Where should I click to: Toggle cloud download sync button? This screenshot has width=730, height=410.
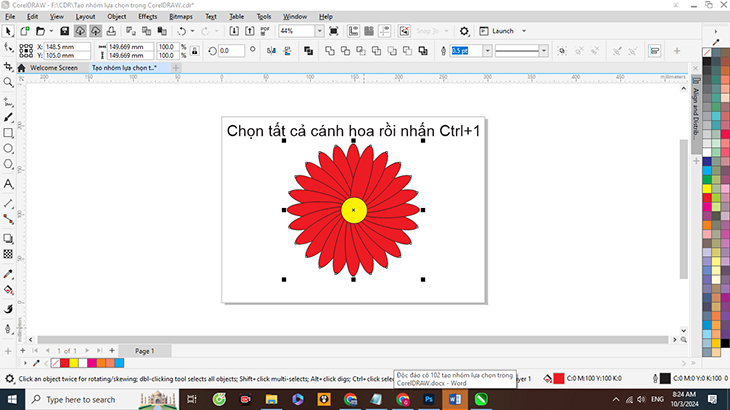coord(80,31)
